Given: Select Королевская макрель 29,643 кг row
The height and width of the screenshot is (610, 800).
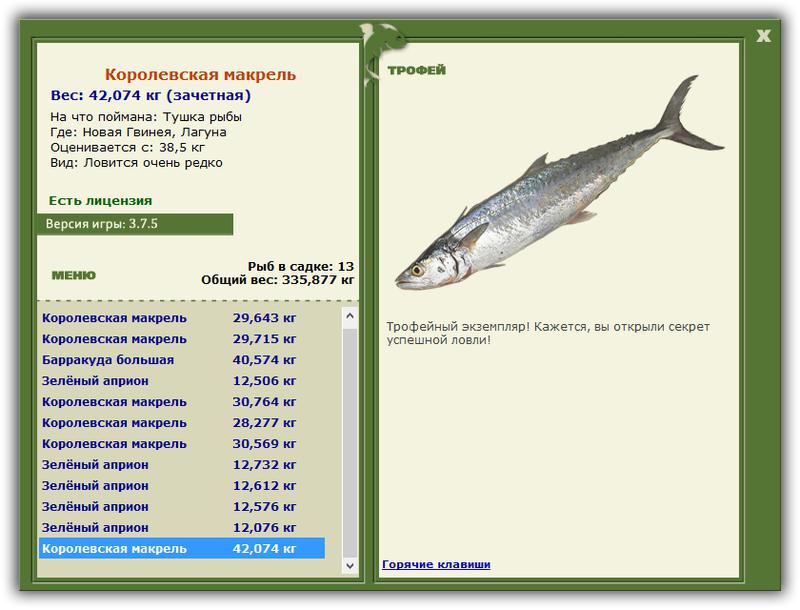Looking at the screenshot, I should 182,318.
